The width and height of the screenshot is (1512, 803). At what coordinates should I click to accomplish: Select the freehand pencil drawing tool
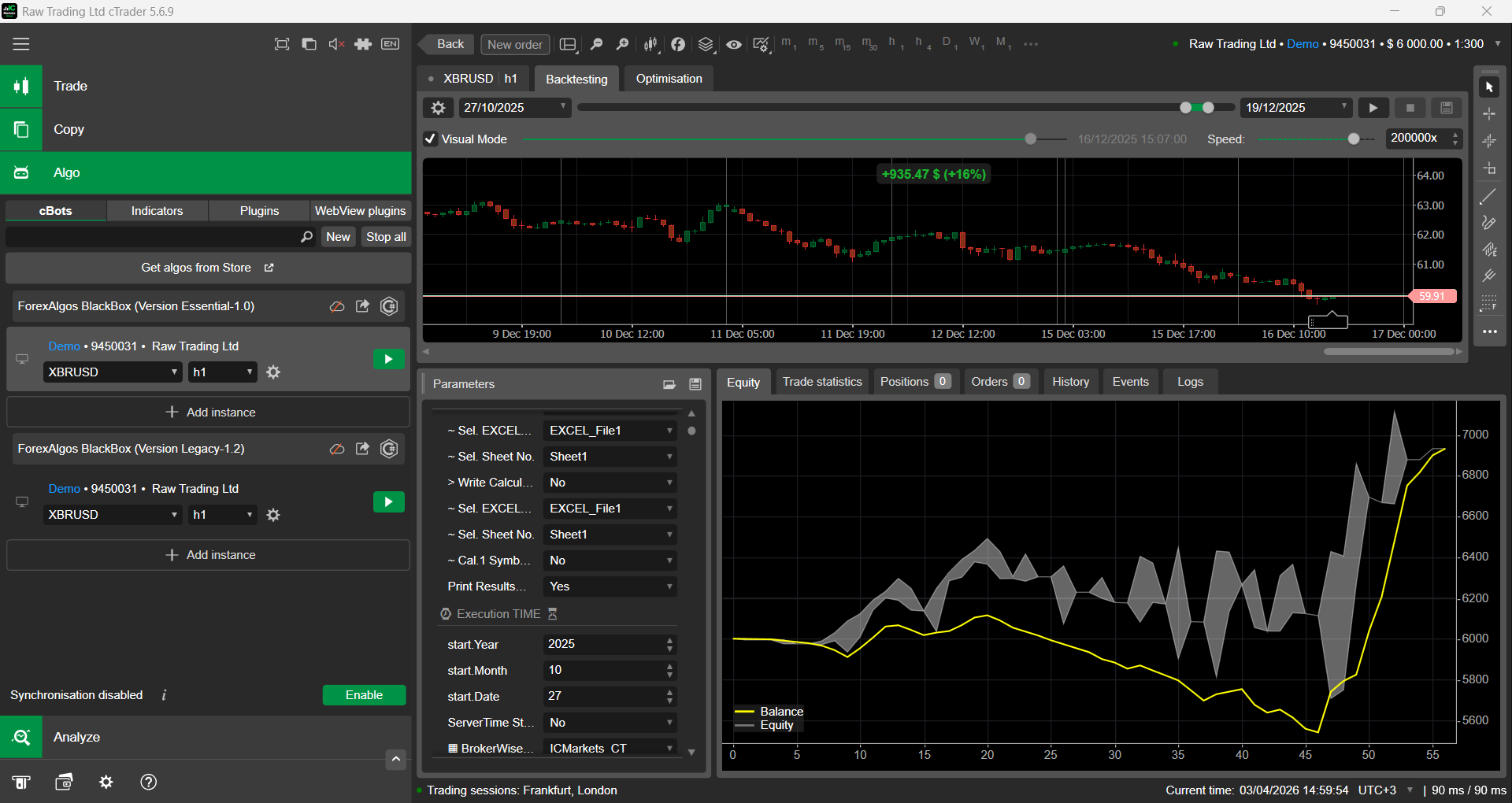[1488, 224]
